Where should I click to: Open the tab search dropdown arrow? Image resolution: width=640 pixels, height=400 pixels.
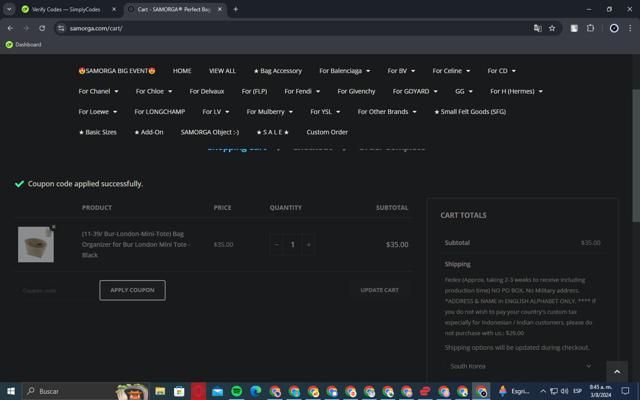coord(9,9)
